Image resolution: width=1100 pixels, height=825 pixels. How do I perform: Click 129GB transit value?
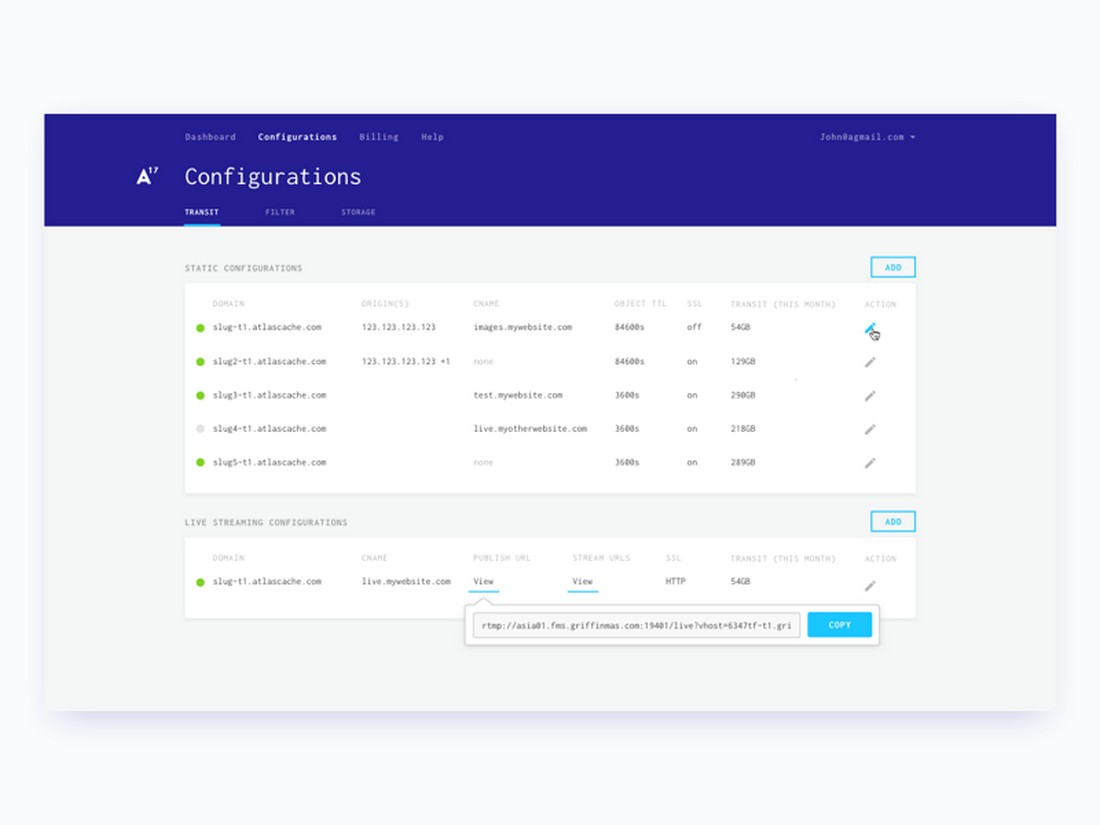(x=743, y=361)
